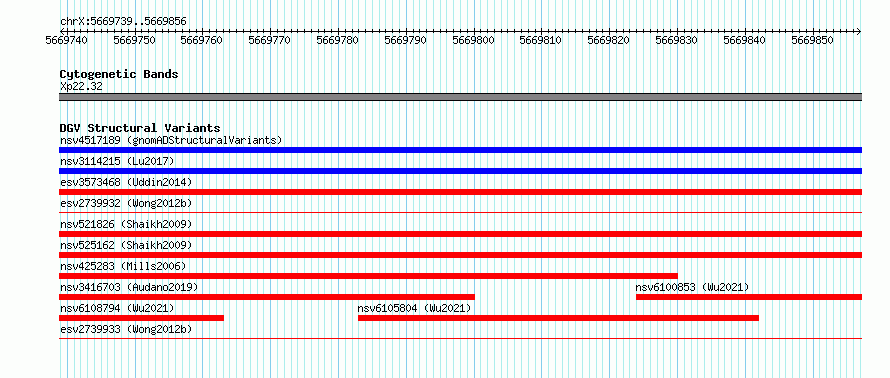
Task: Open the nsv525162 (Shaikh2009) label
Action: point(126,245)
